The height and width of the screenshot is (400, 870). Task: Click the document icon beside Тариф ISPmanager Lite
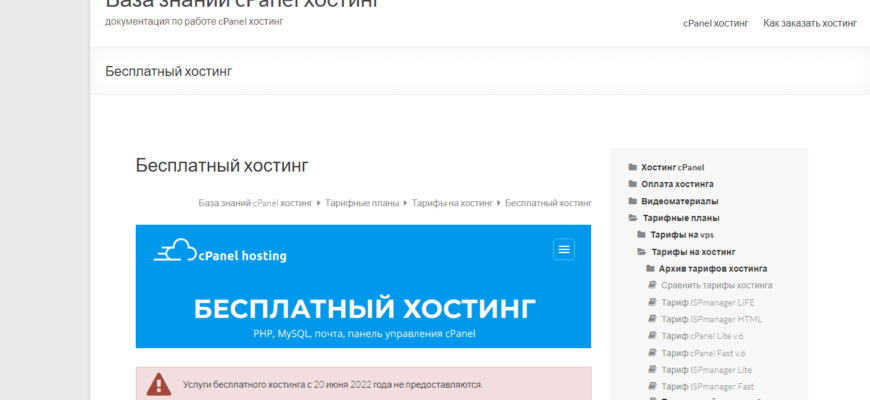(x=652, y=369)
